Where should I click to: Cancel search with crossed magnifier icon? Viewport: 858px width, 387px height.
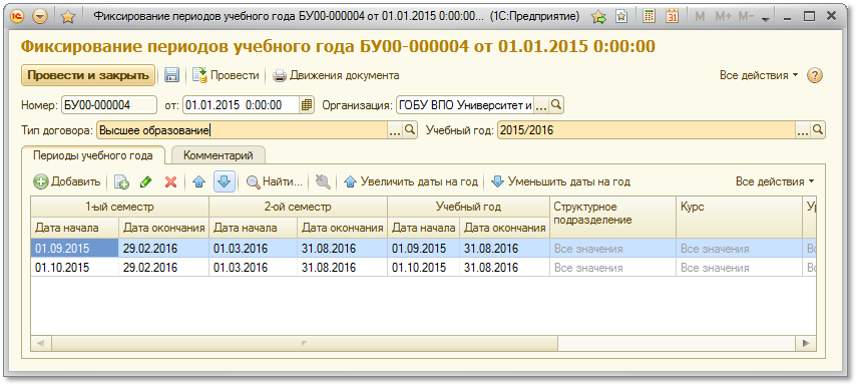click(x=323, y=182)
